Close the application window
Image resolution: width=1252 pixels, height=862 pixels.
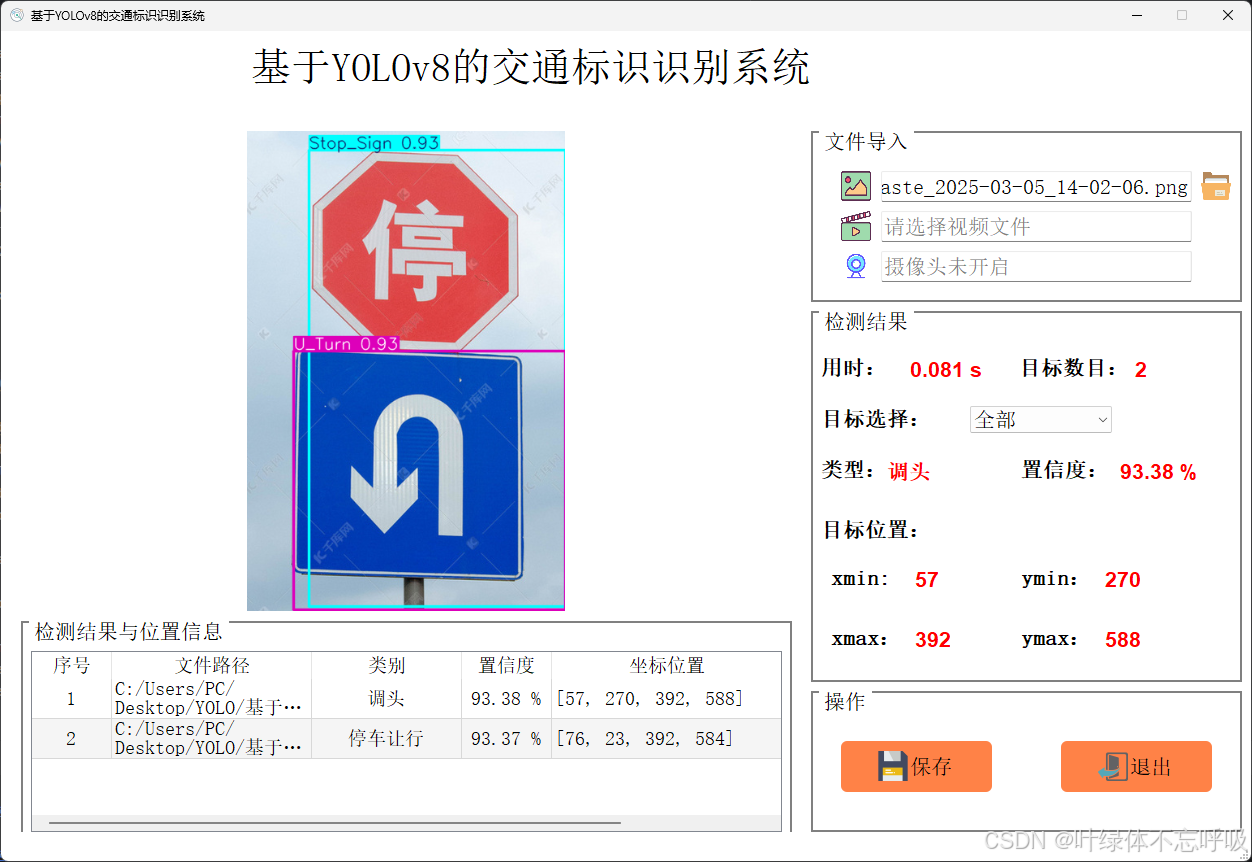1228,15
